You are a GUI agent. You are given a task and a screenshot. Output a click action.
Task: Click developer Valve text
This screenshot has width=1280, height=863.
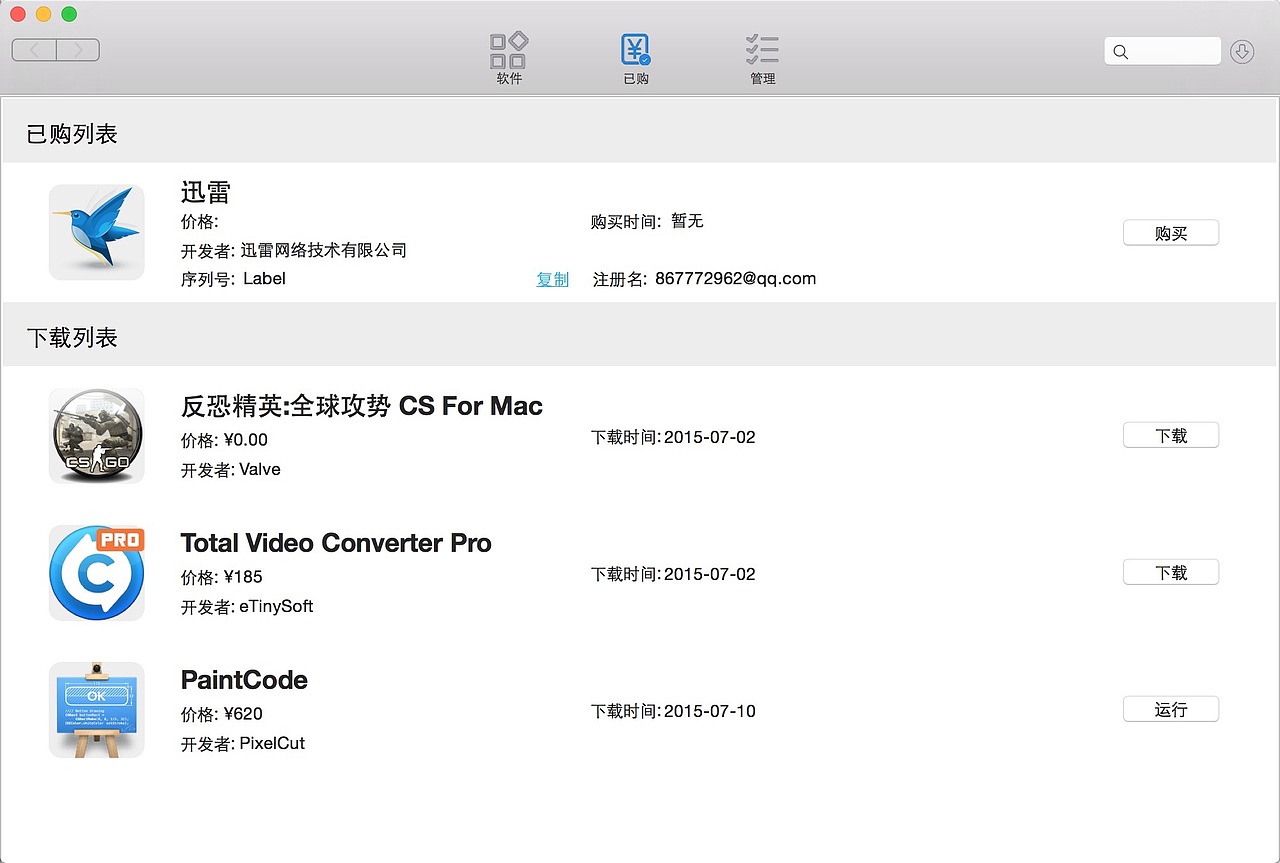tap(260, 469)
